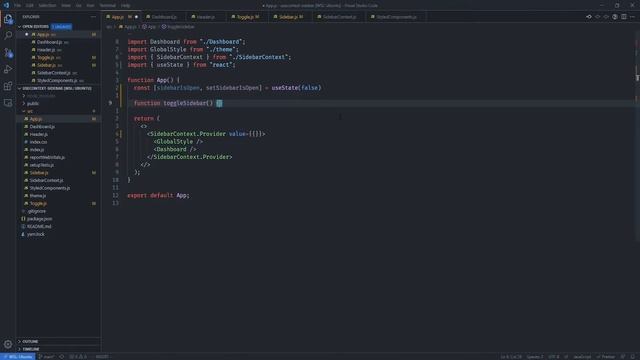Click the VS Code logo icon
Screen dimensions: 640x360
coord(6,5)
